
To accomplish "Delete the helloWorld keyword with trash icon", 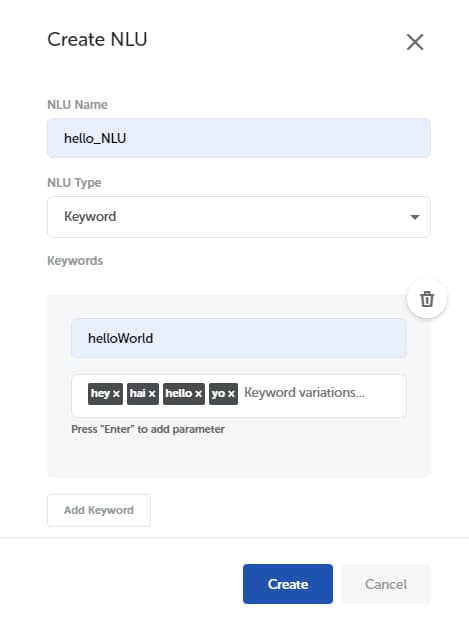I will click(x=427, y=299).
